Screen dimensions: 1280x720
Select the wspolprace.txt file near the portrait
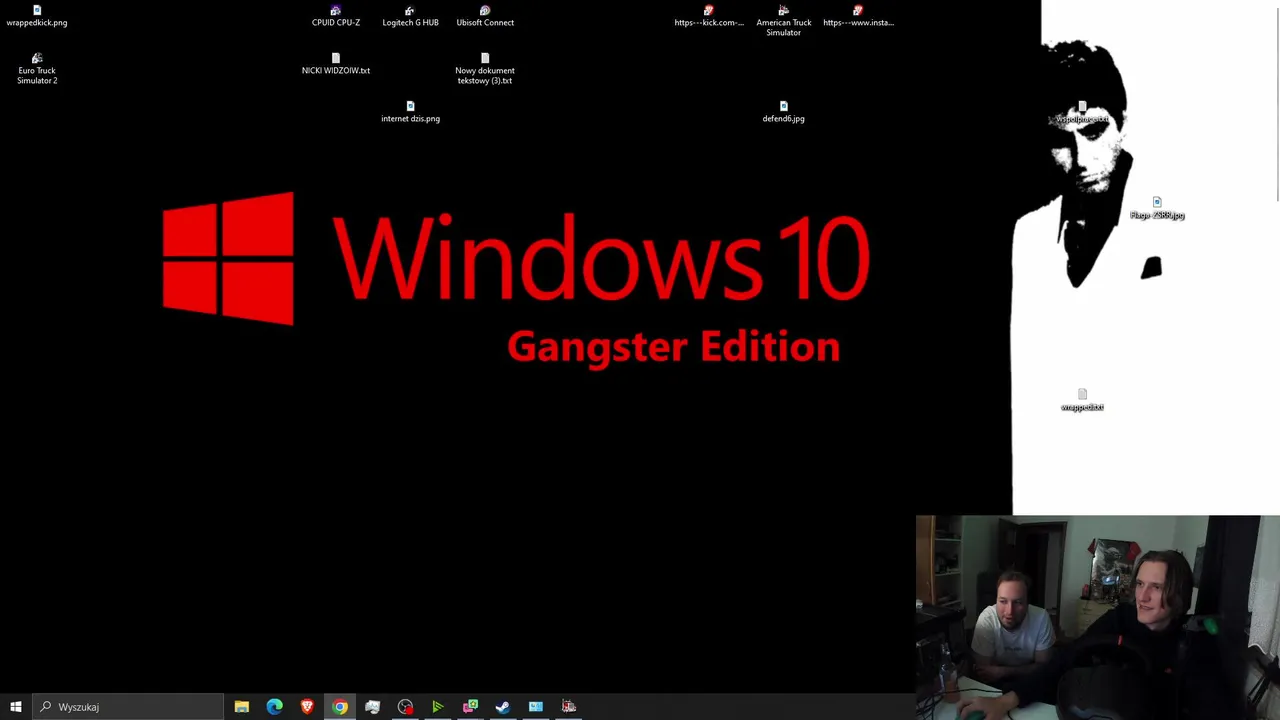click(1082, 112)
